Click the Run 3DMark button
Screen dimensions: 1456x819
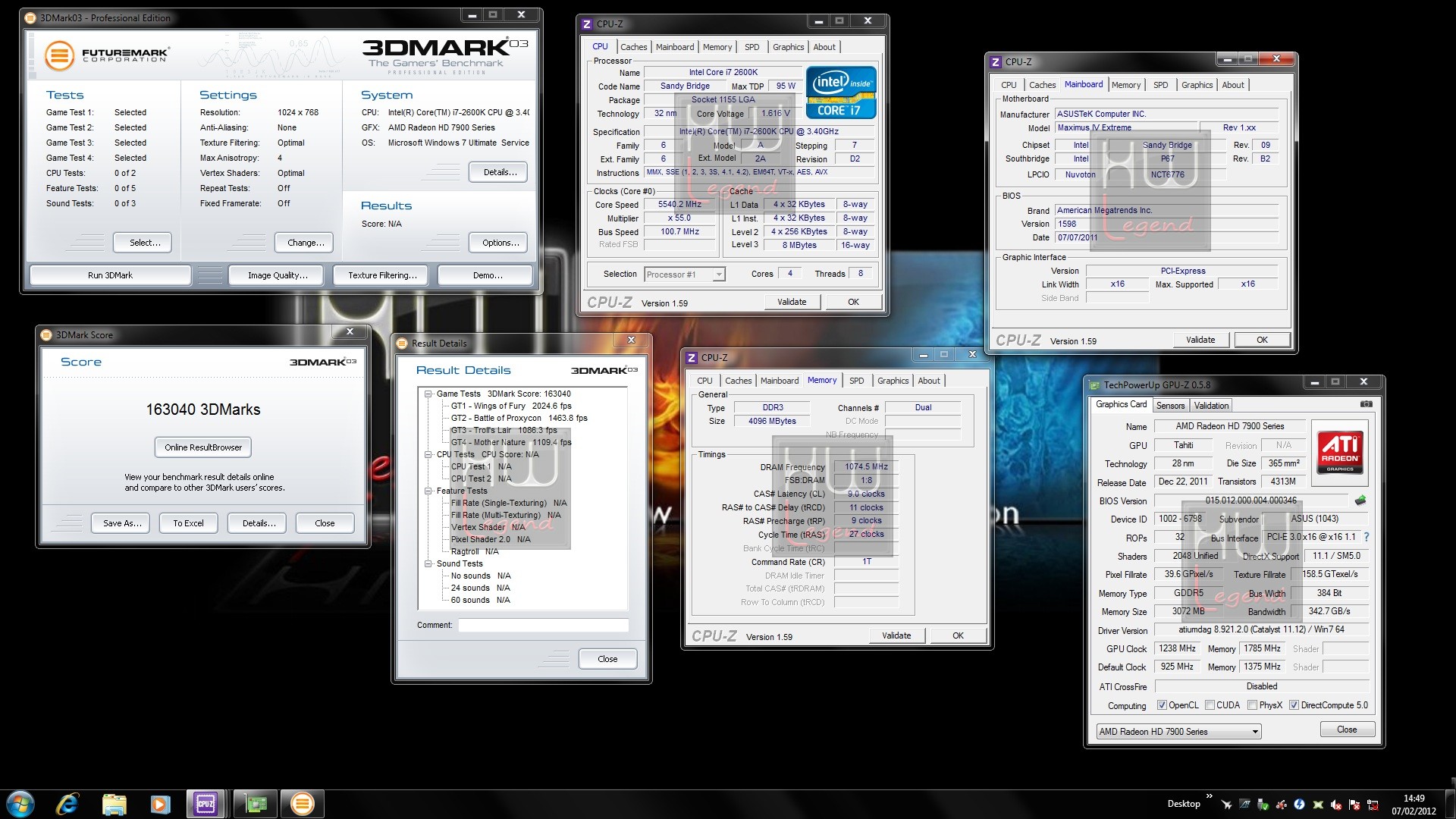(110, 275)
